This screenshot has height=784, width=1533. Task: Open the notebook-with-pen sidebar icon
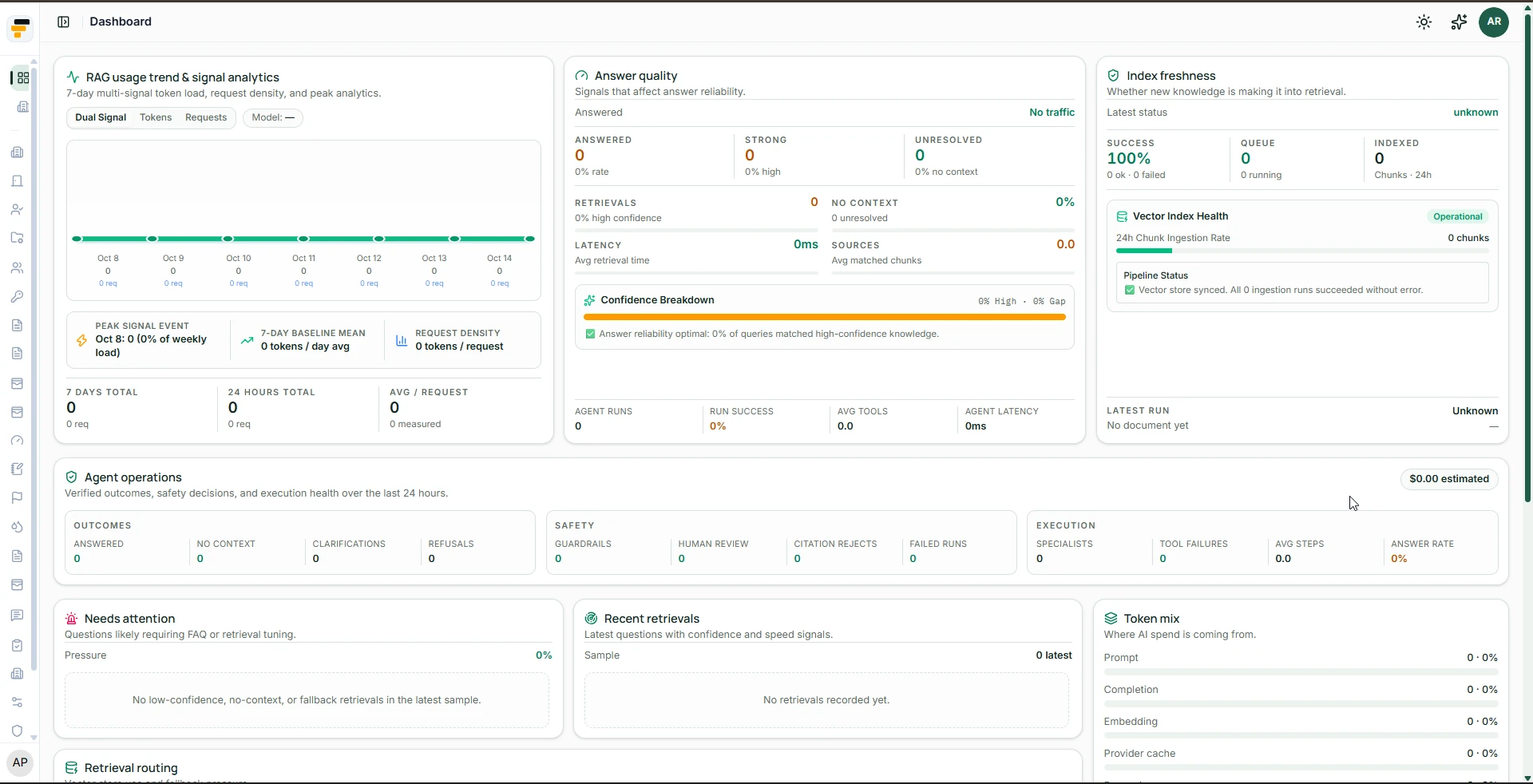[x=17, y=469]
